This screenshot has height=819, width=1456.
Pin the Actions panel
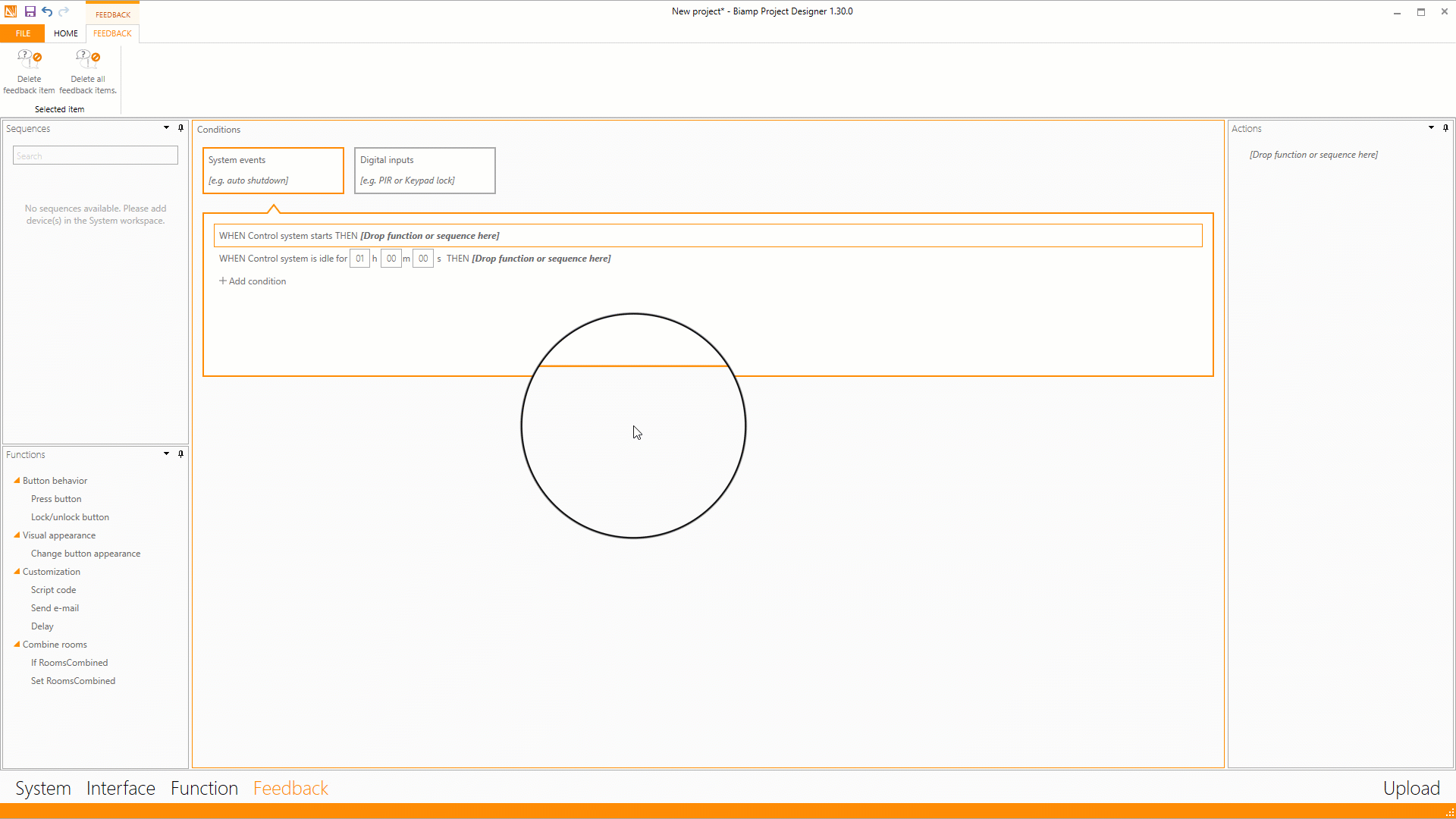(x=1447, y=128)
